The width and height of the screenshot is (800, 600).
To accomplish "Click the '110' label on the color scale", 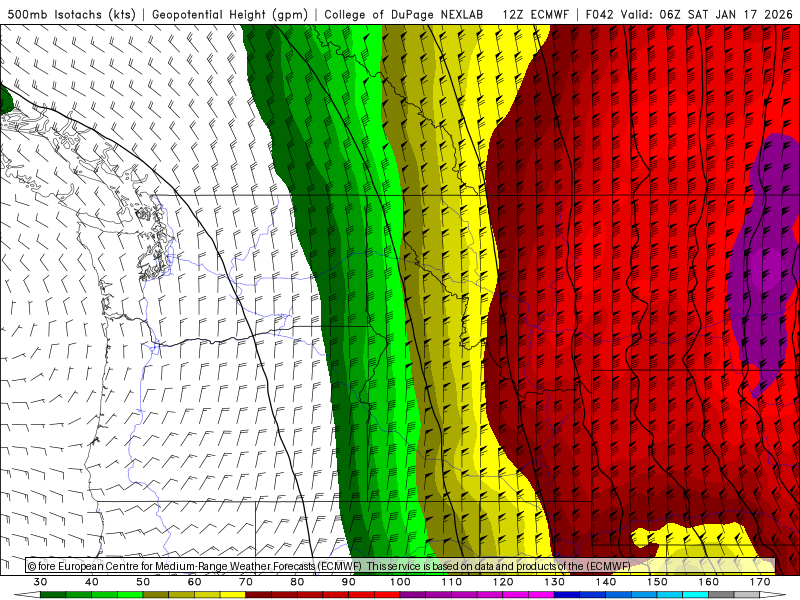I will click(452, 582).
